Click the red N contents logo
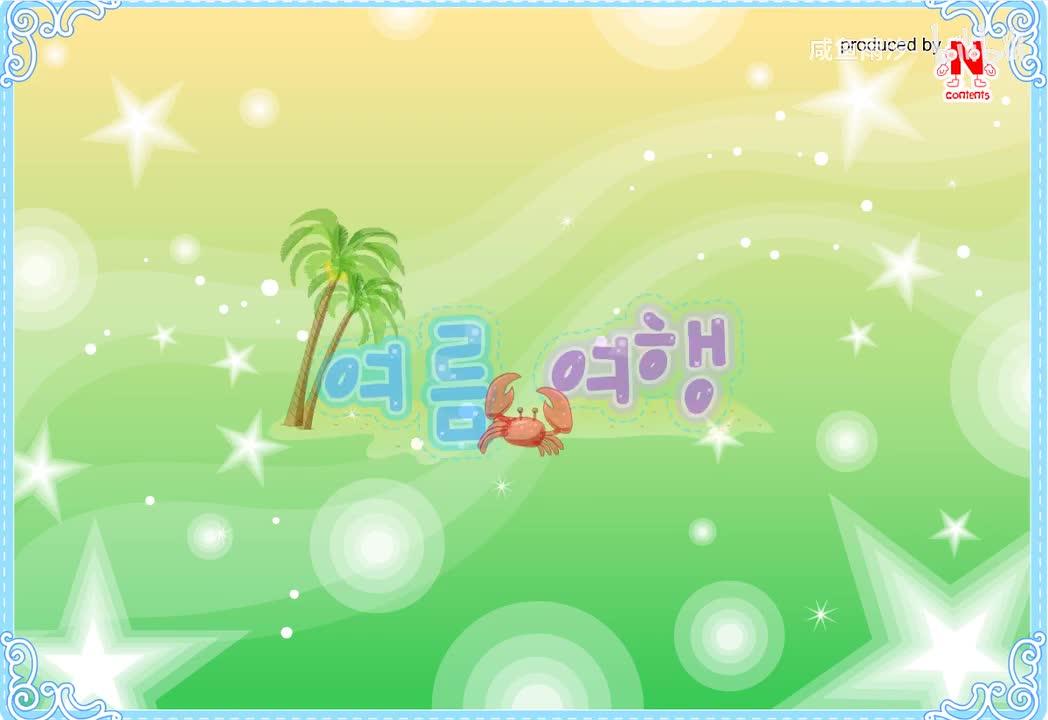The width and height of the screenshot is (1048, 720). point(967,71)
